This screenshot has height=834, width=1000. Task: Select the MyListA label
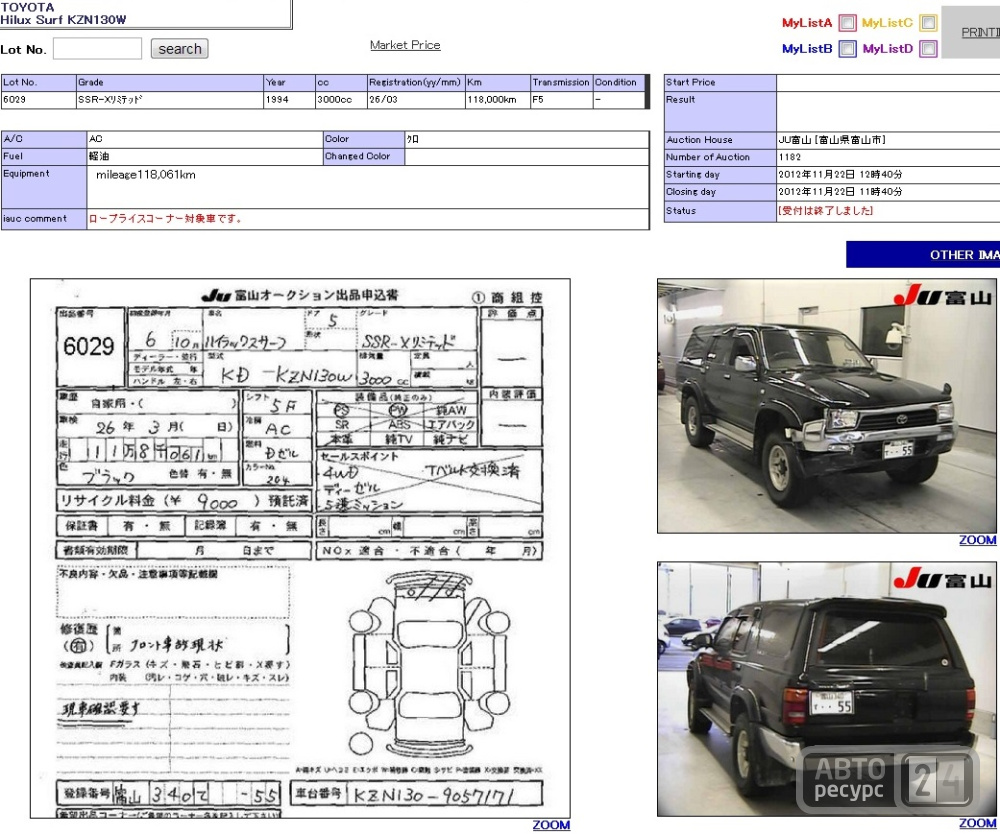click(807, 23)
